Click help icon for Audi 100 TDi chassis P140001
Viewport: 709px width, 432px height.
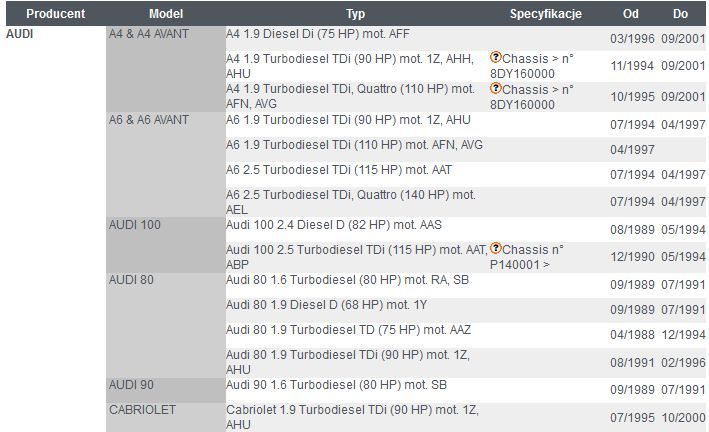tap(496, 248)
